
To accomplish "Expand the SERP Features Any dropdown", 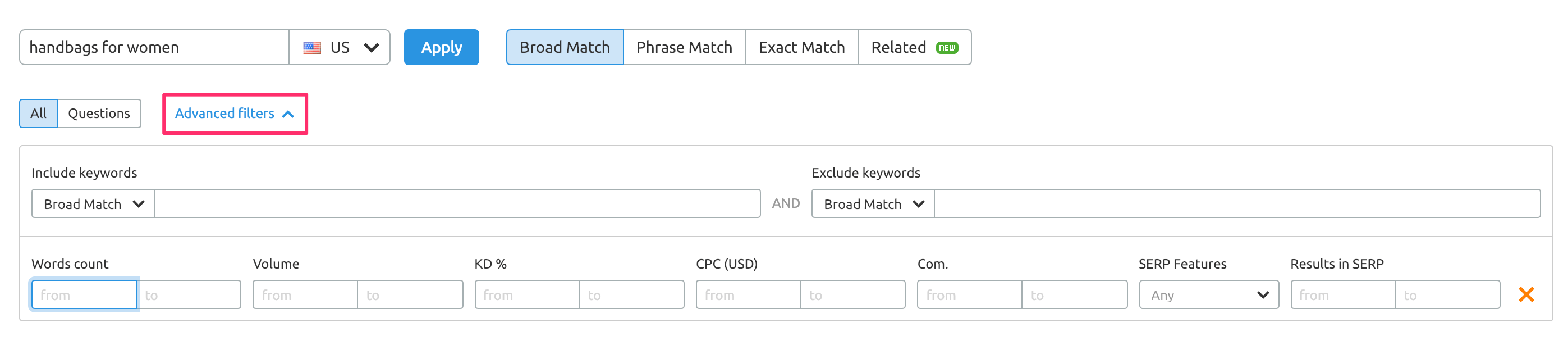I will pyautogui.click(x=1208, y=295).
